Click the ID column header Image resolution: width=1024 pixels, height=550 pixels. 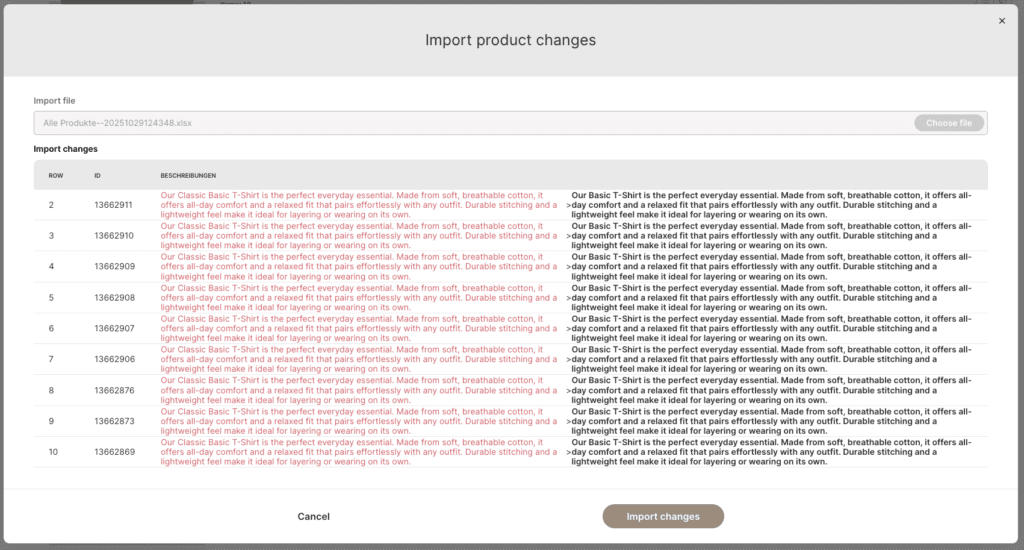pos(98,175)
